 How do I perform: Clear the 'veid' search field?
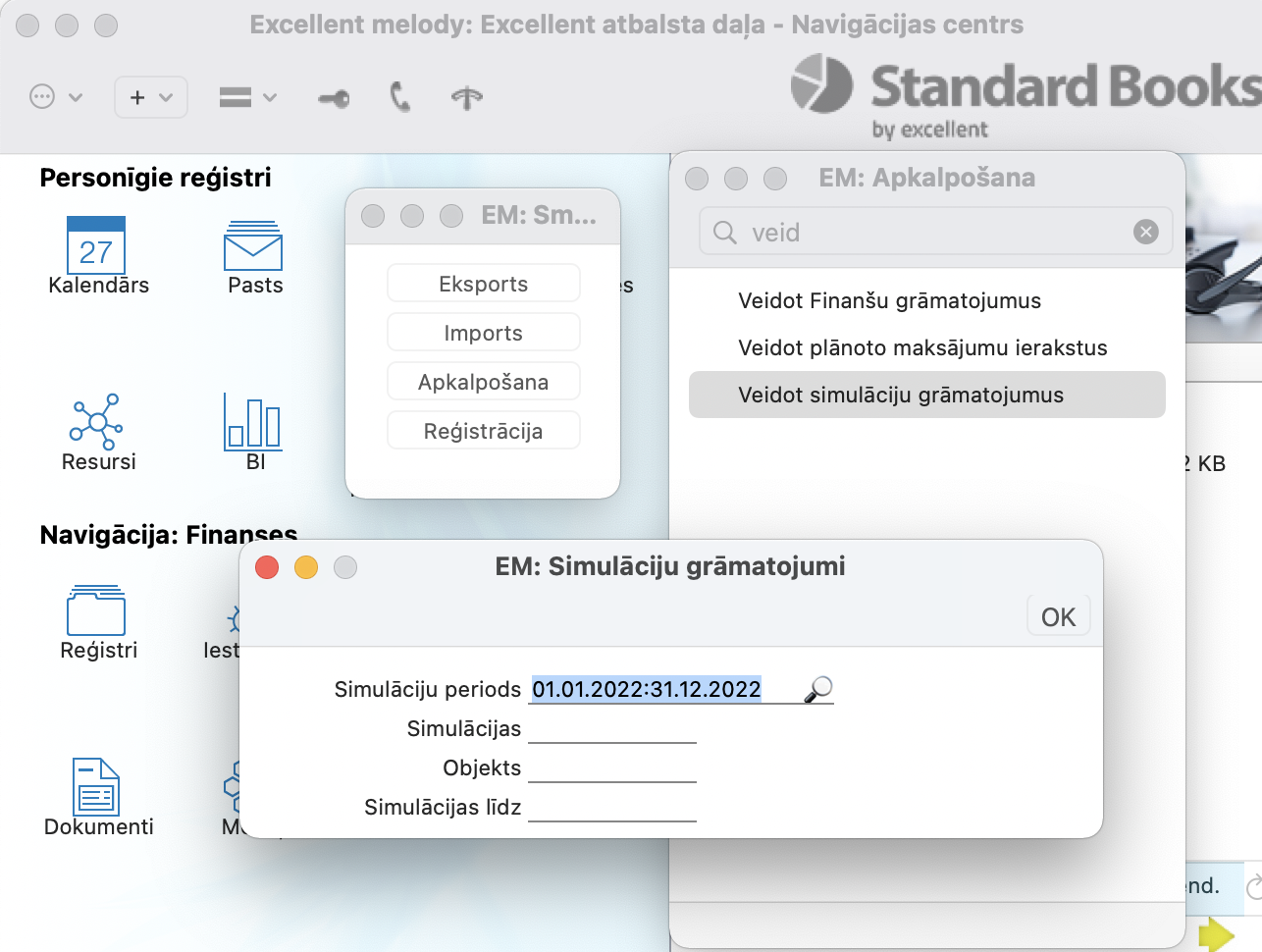[1145, 233]
